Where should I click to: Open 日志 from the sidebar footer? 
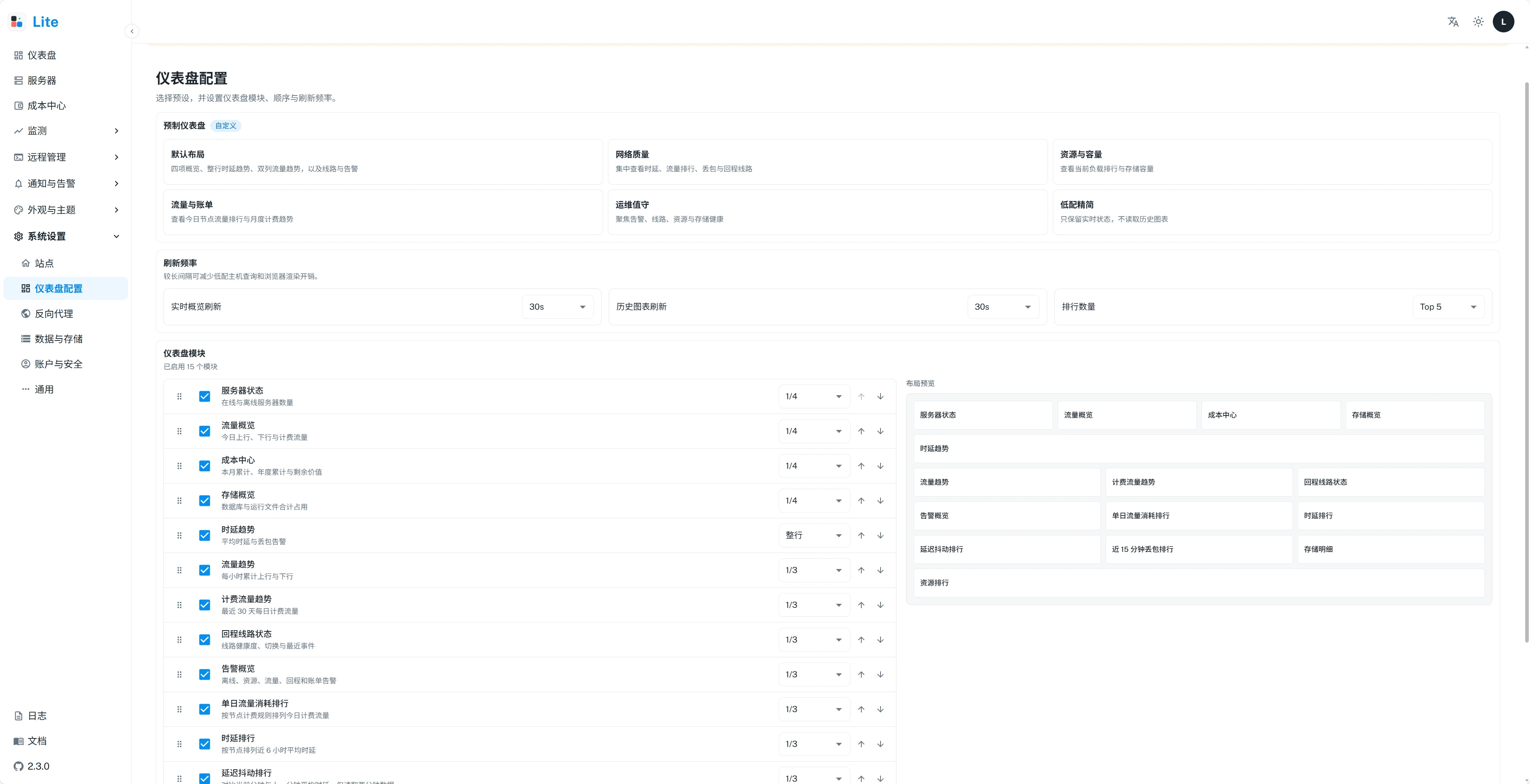66,716
